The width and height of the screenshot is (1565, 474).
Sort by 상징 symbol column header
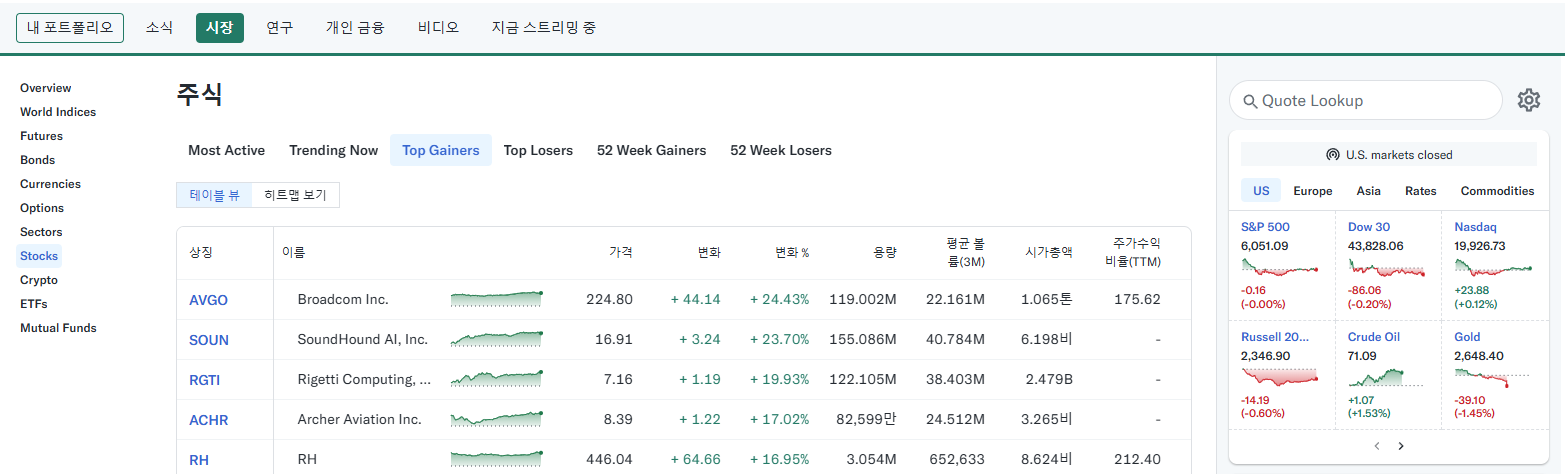[201, 252]
